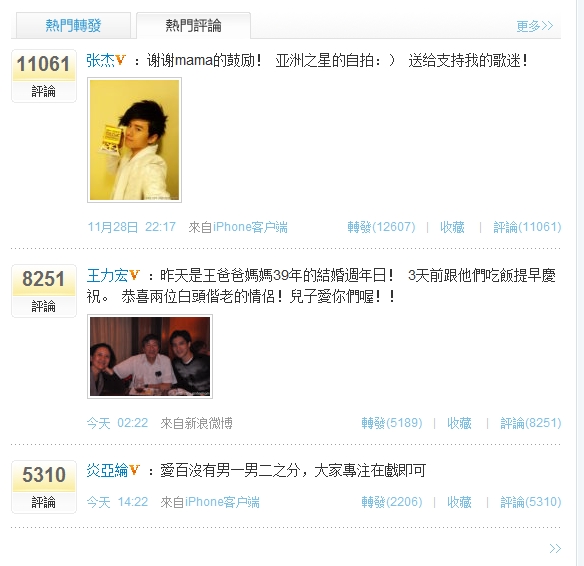Click the verified V badge next to 王力宏
584x566 pixels.
coord(134,275)
